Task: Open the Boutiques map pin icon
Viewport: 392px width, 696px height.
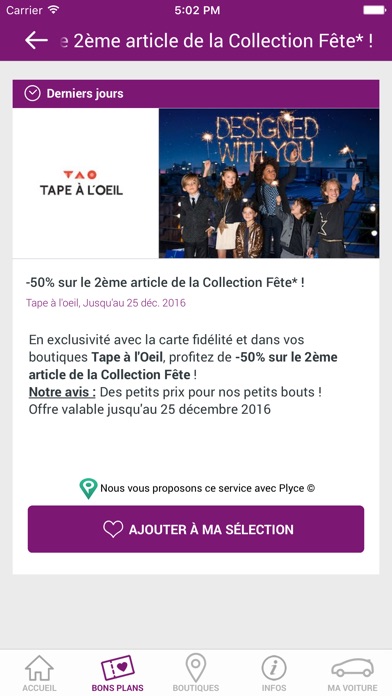Action: pos(196,667)
